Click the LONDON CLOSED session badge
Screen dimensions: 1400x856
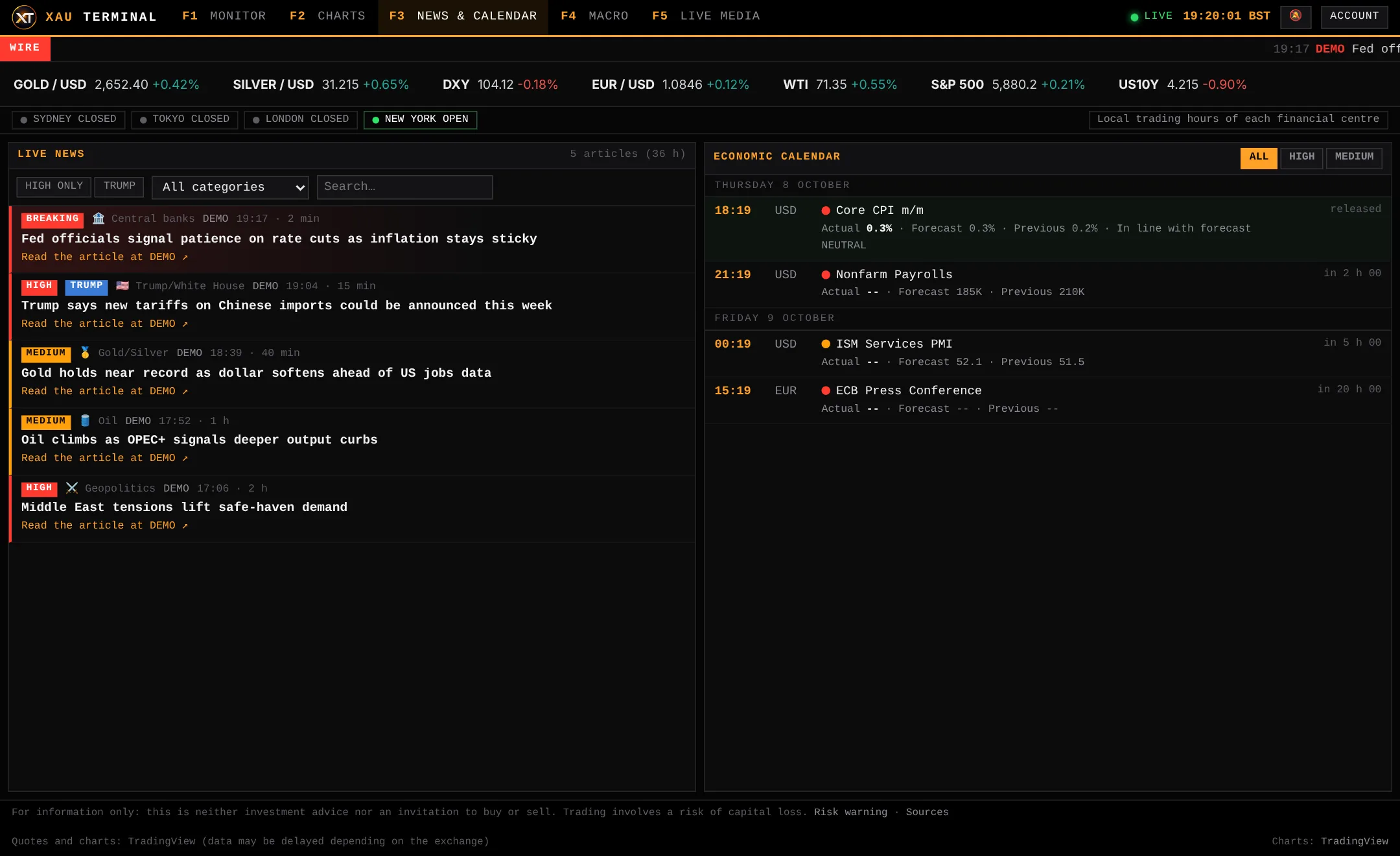(x=301, y=120)
